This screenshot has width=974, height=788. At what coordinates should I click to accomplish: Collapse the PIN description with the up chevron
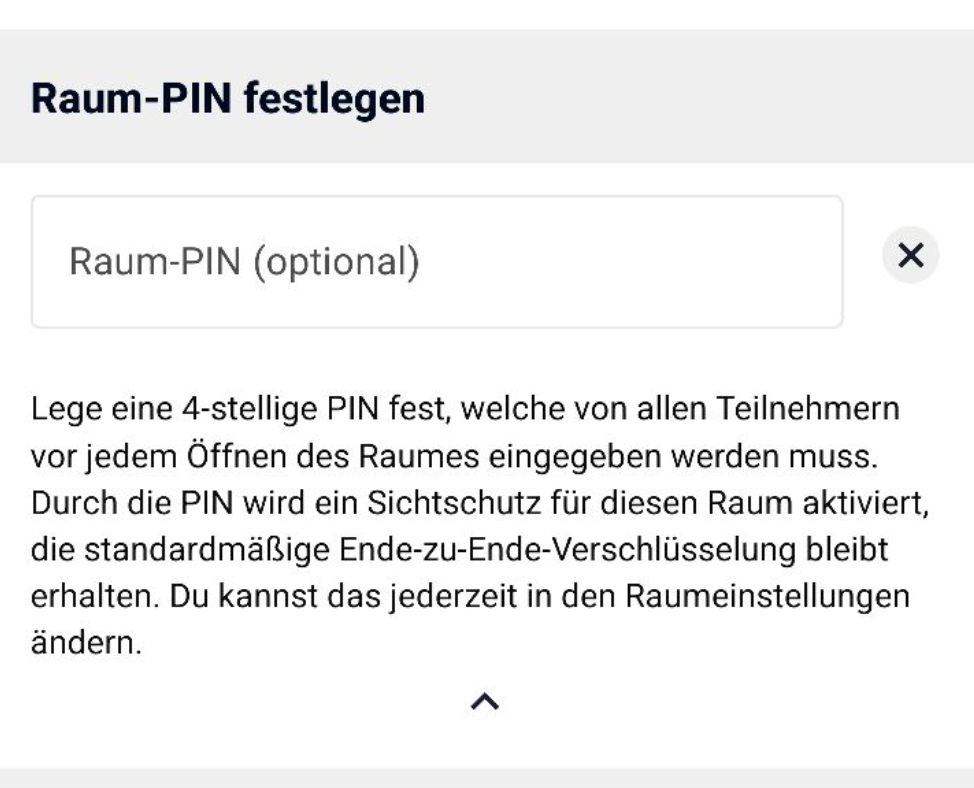(x=485, y=703)
